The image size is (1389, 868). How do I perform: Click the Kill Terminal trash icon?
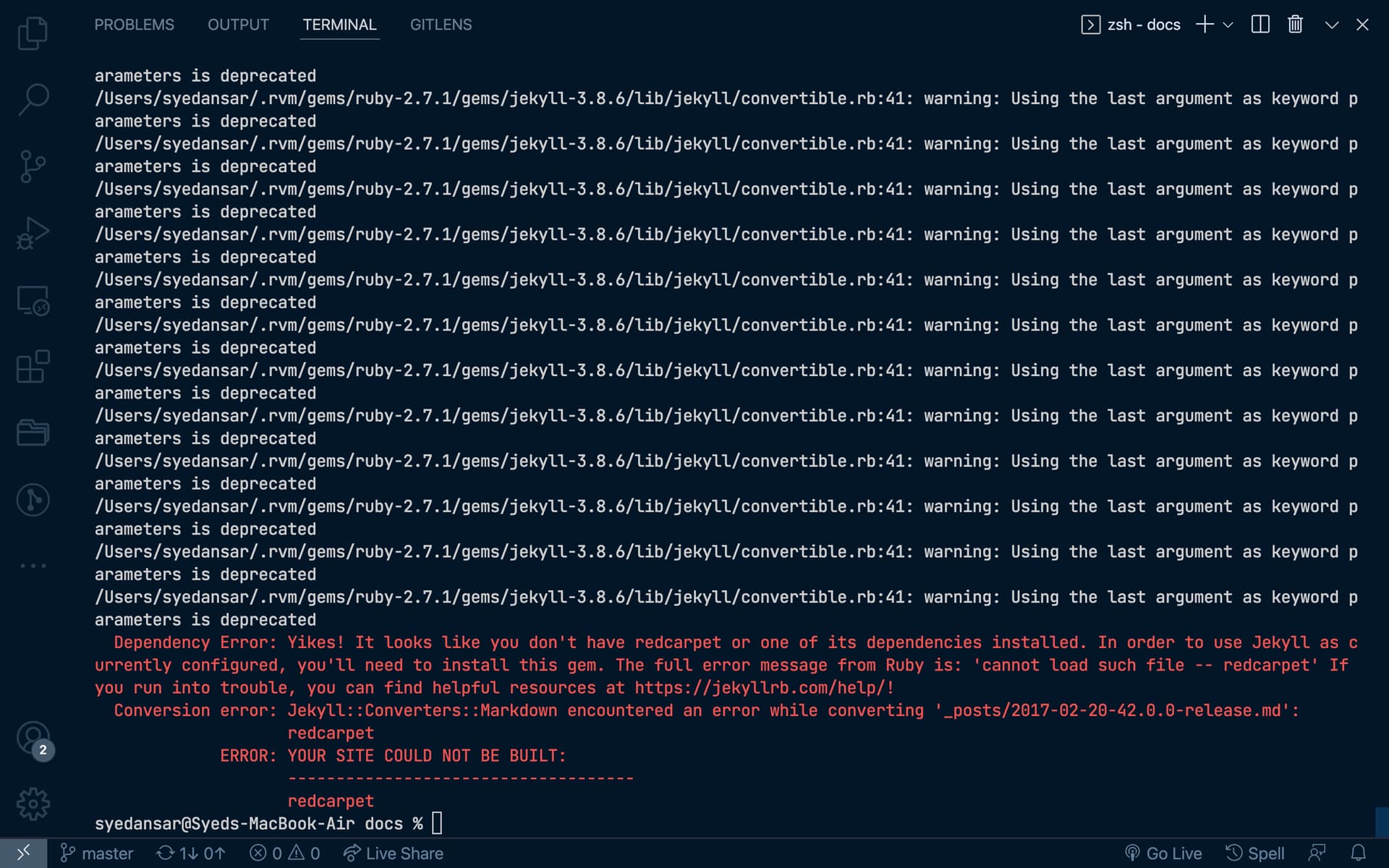click(1295, 25)
